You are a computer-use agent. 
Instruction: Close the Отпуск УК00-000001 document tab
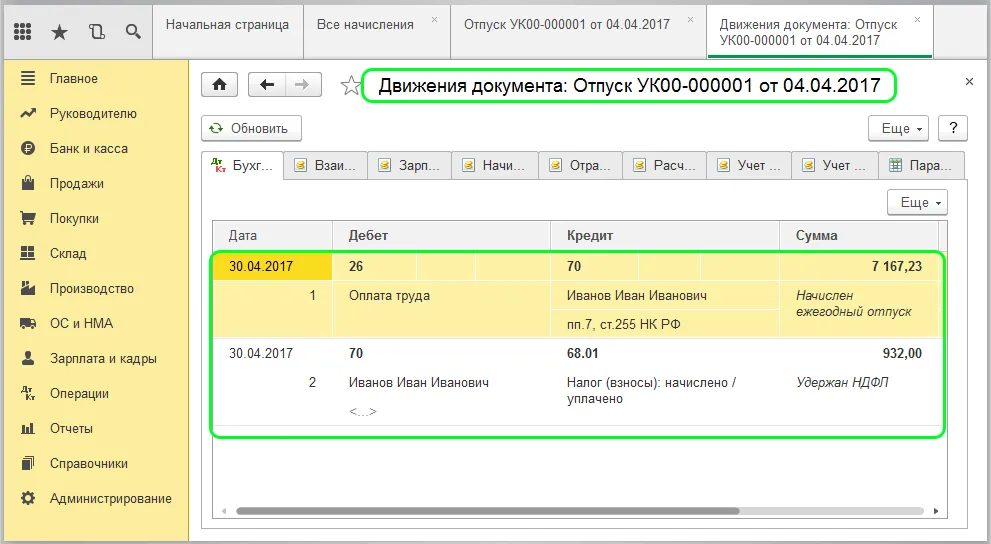tap(690, 20)
